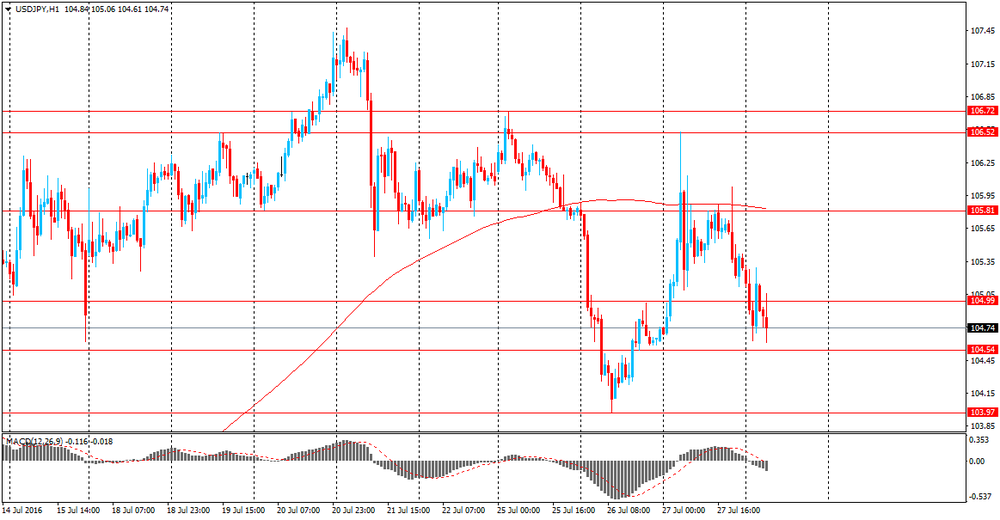1000x520 pixels.
Task: Click the 105.95 price scale value
Action: click(x=983, y=196)
